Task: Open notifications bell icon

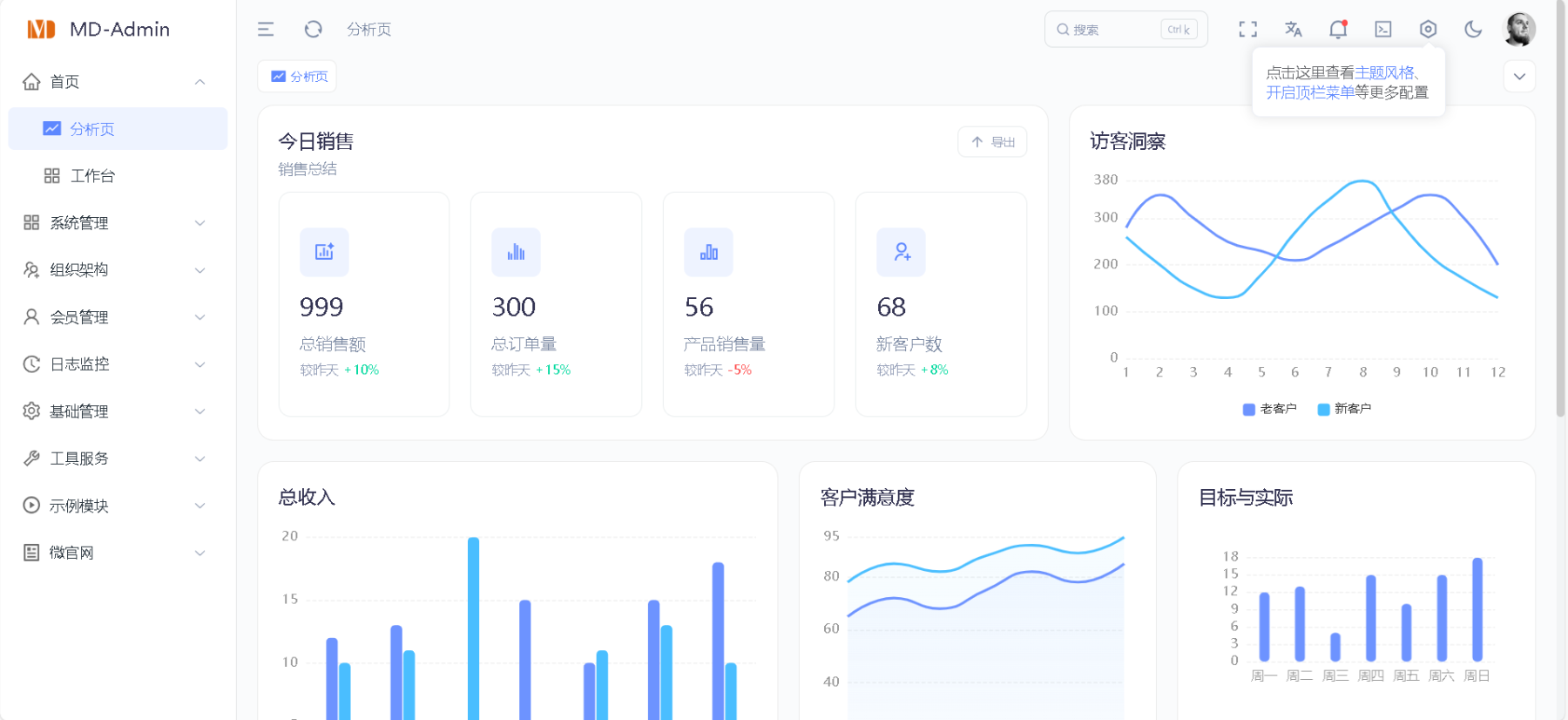Action: tap(1338, 30)
